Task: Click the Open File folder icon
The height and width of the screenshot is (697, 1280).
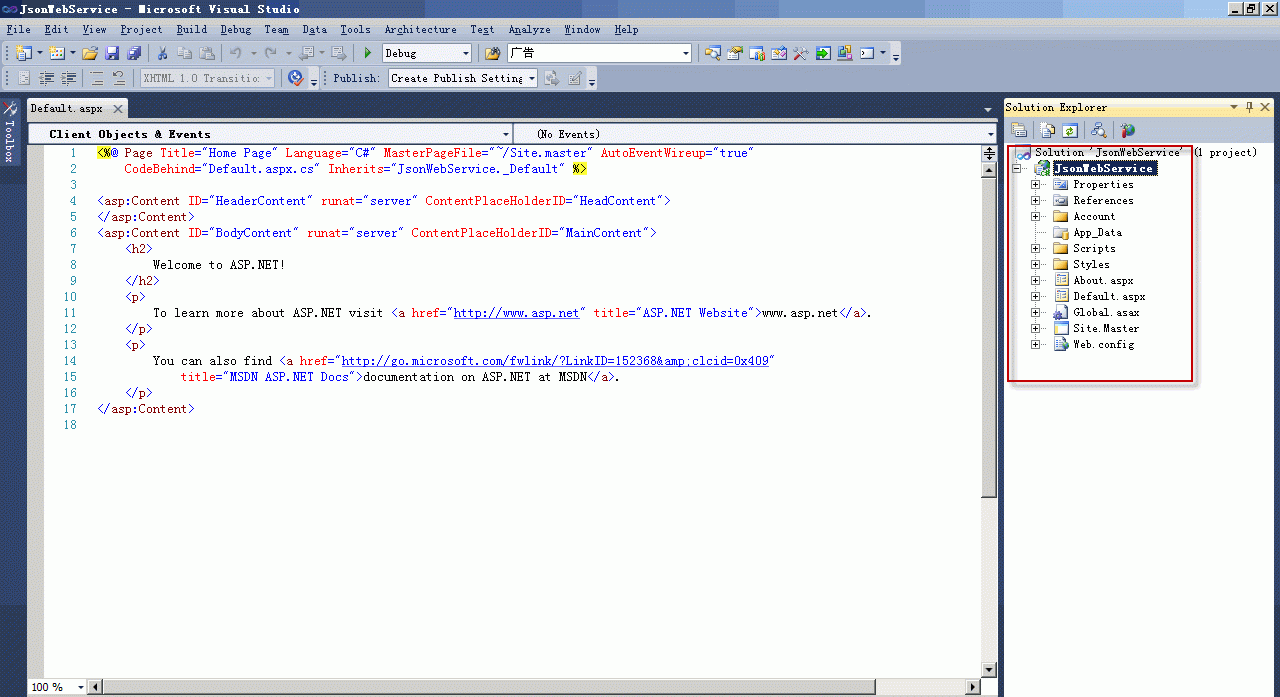Action: pyautogui.click(x=90, y=53)
